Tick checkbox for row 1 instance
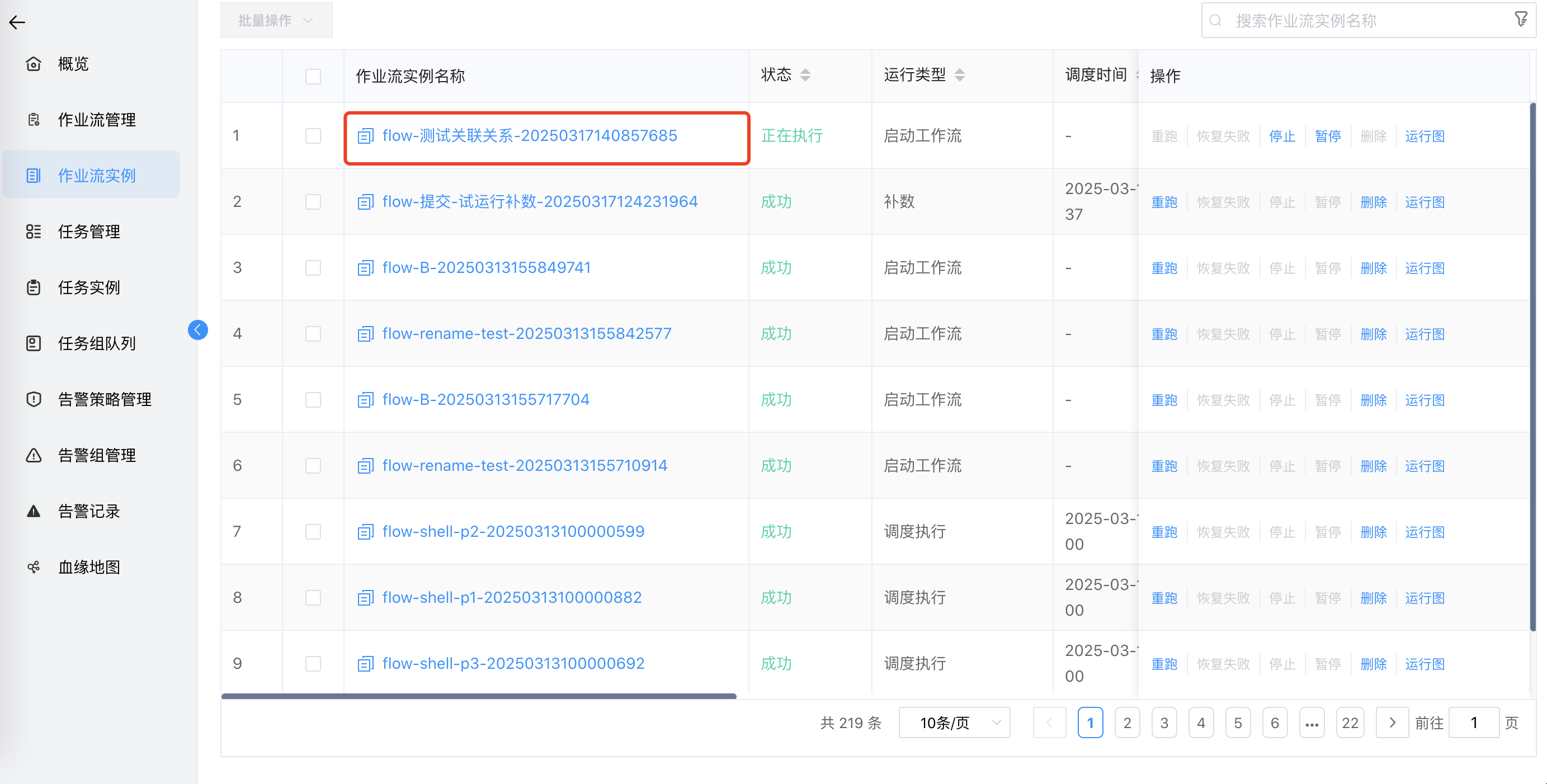The width and height of the screenshot is (1547, 784). (x=313, y=136)
